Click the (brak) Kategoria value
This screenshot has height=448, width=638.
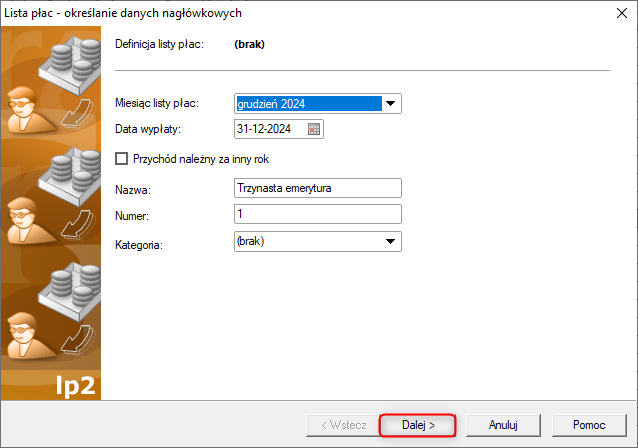[251, 241]
